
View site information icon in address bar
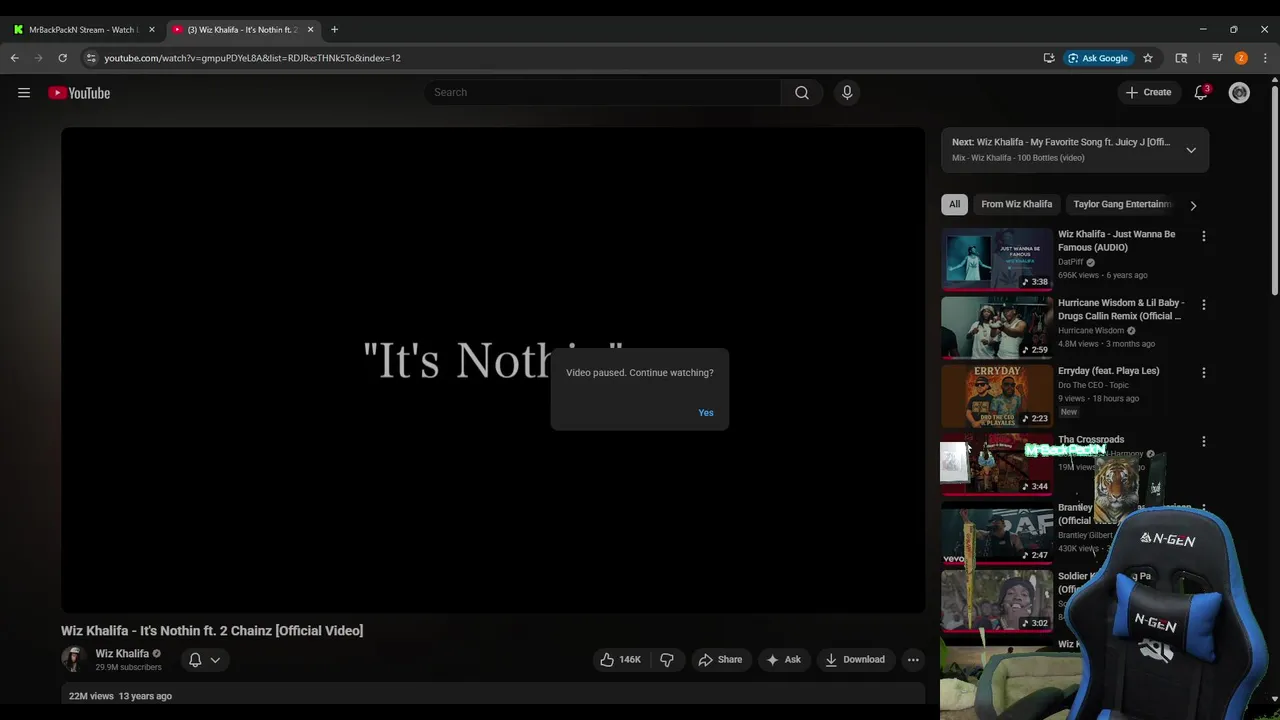91,58
